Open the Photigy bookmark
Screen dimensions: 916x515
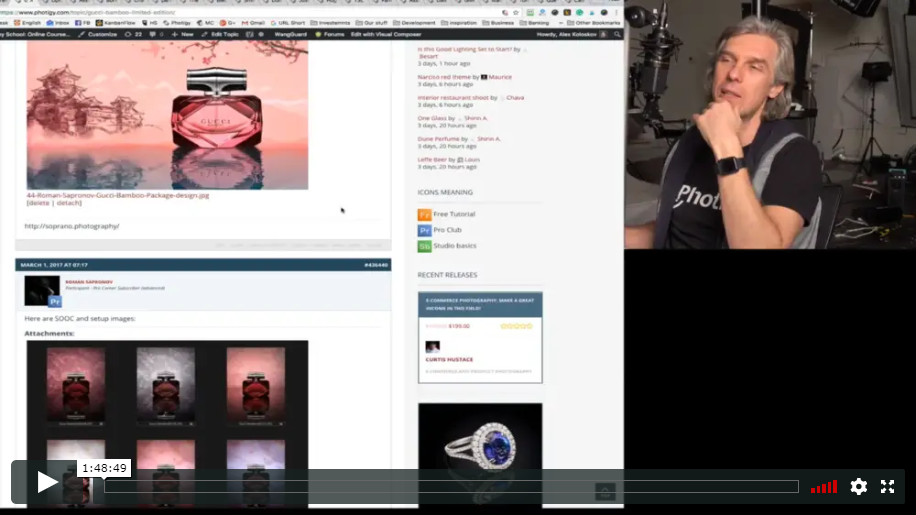click(x=177, y=23)
